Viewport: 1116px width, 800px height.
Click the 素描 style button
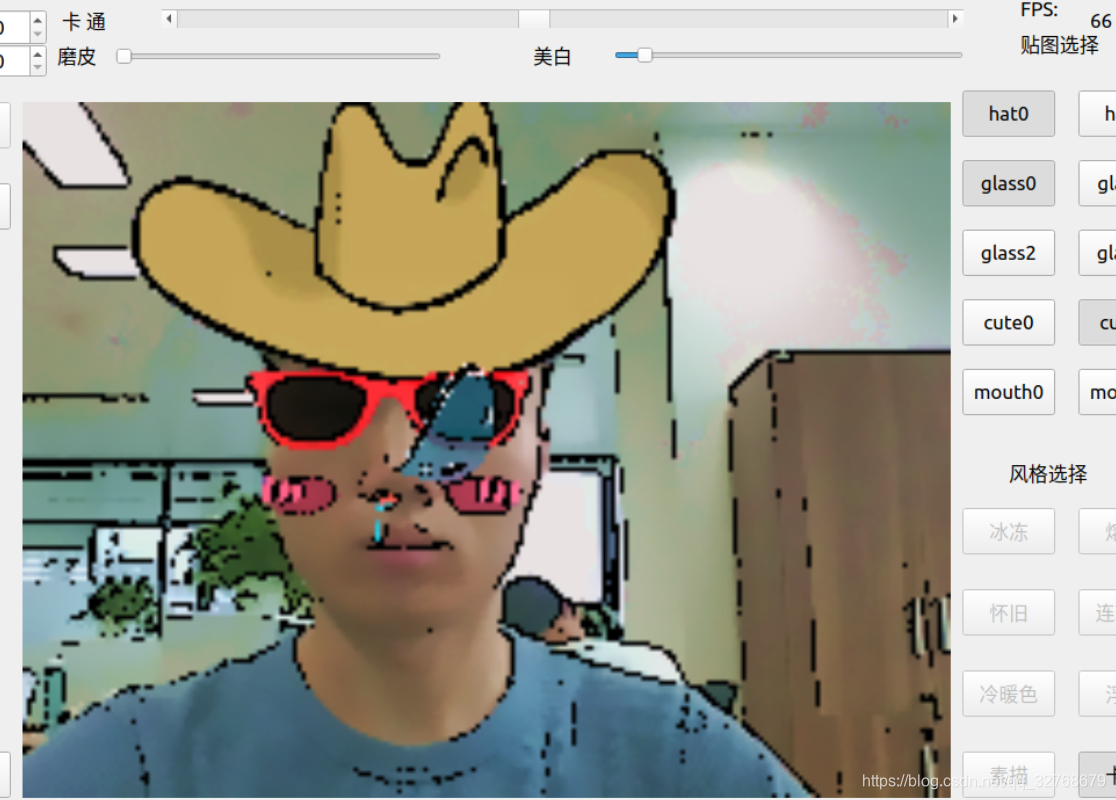1008,774
